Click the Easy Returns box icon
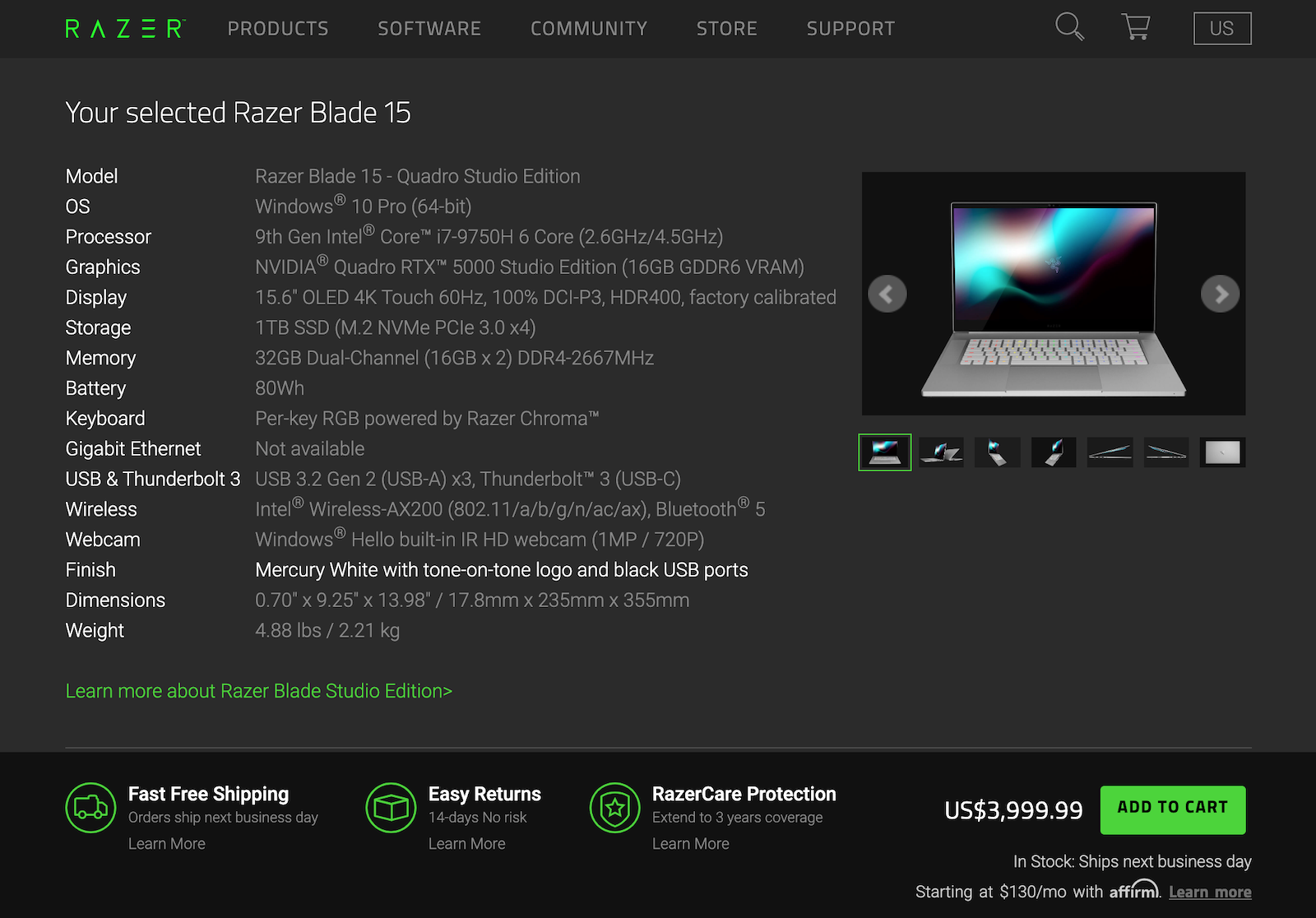 tap(391, 808)
